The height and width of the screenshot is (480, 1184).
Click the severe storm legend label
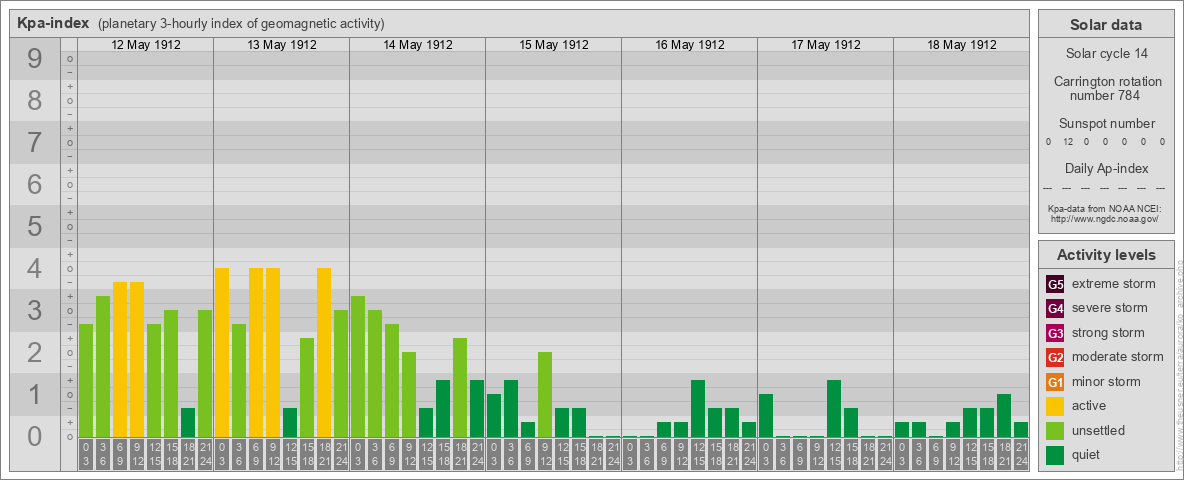pos(1109,308)
